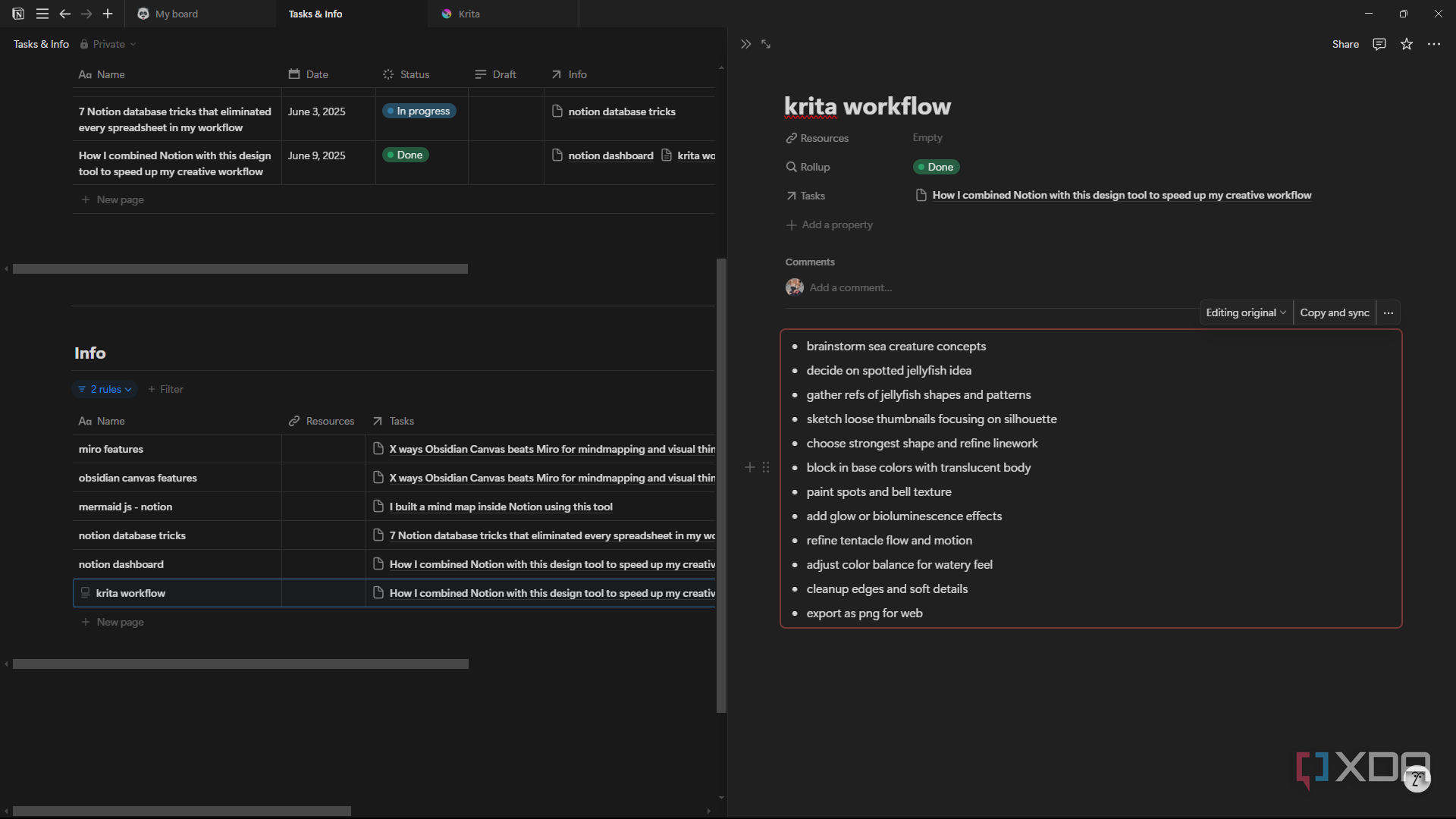Click Add a property

(830, 224)
